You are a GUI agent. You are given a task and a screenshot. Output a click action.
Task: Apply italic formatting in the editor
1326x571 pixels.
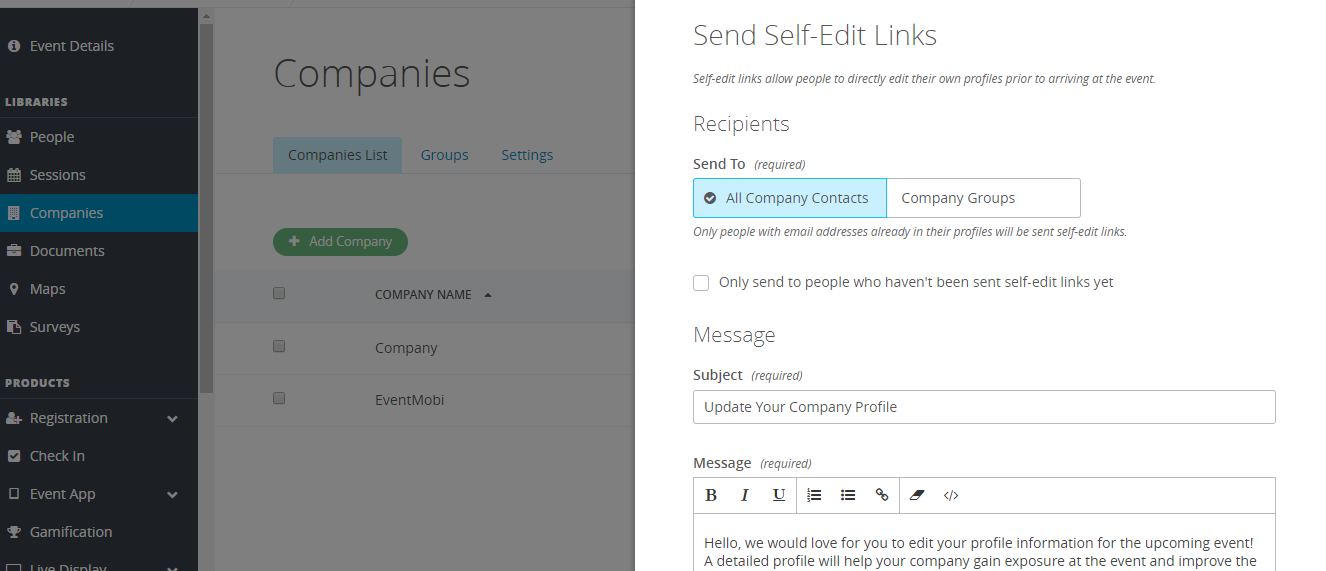(x=745, y=495)
